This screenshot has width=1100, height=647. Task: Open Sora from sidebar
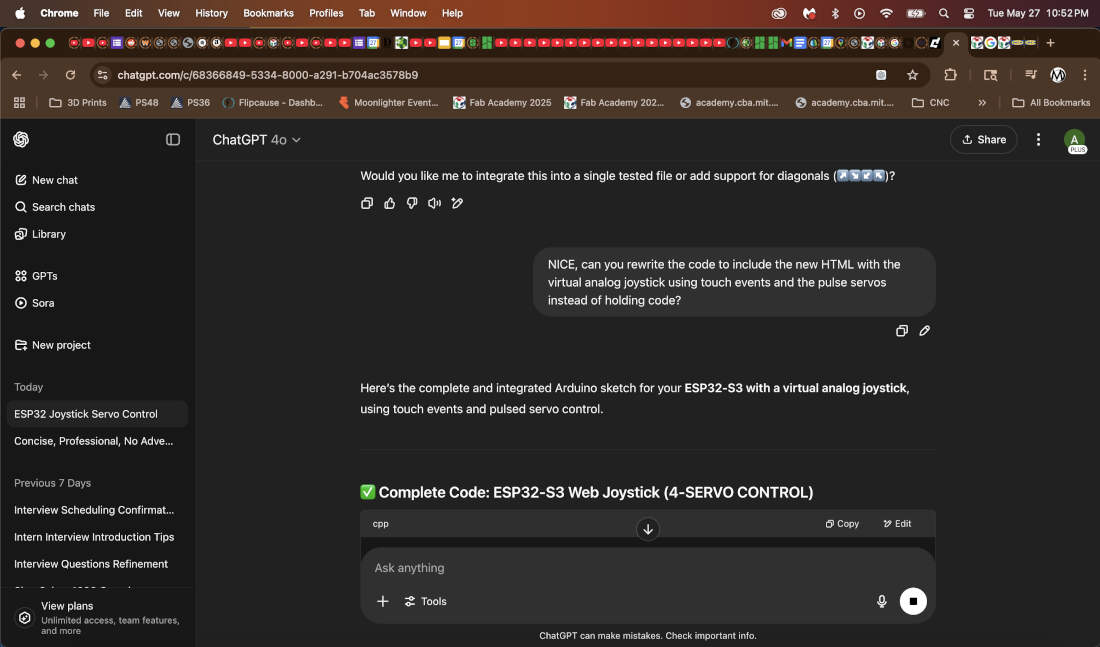[35, 303]
